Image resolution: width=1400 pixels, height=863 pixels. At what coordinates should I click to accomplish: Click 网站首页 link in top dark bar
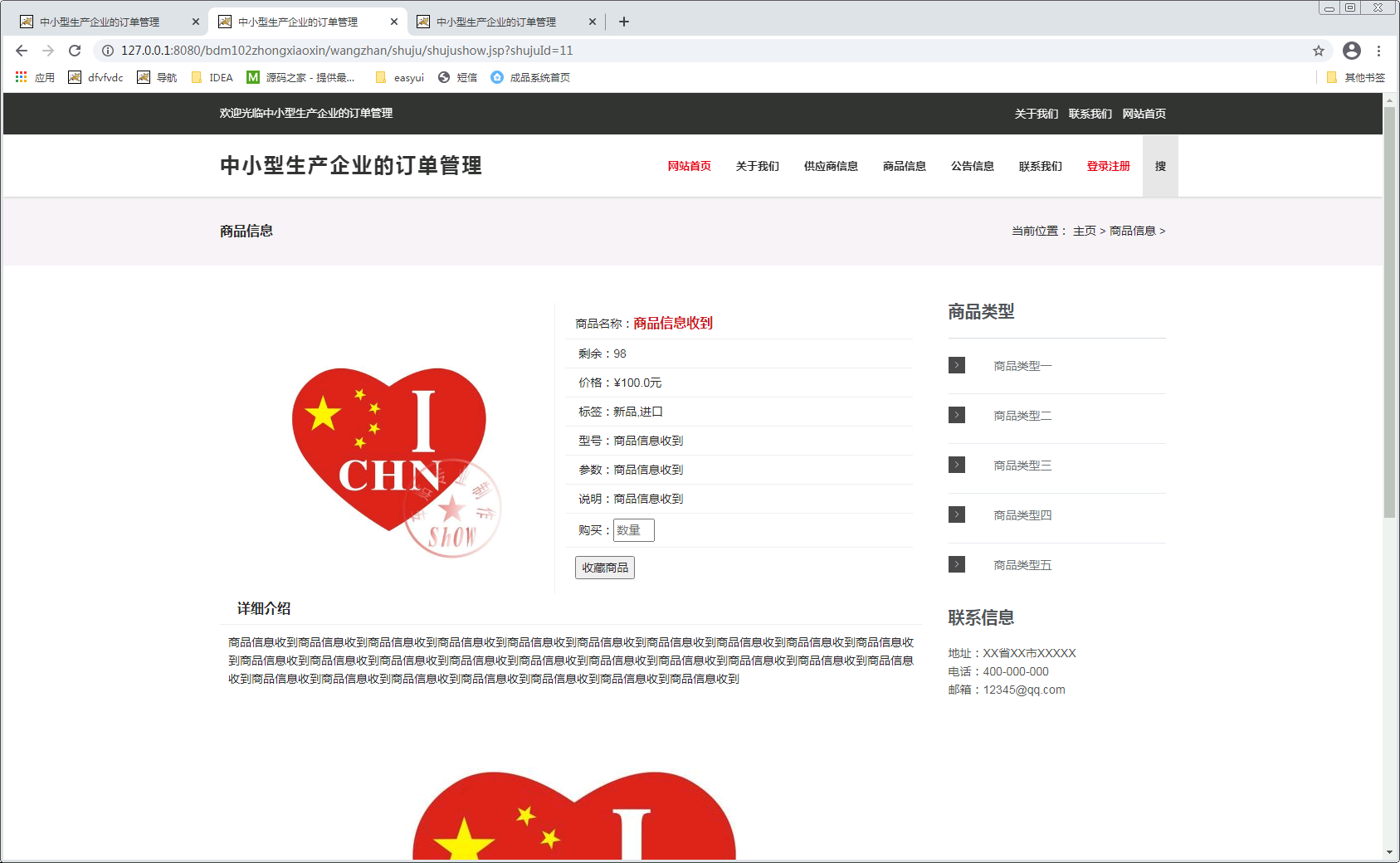pyautogui.click(x=1144, y=114)
